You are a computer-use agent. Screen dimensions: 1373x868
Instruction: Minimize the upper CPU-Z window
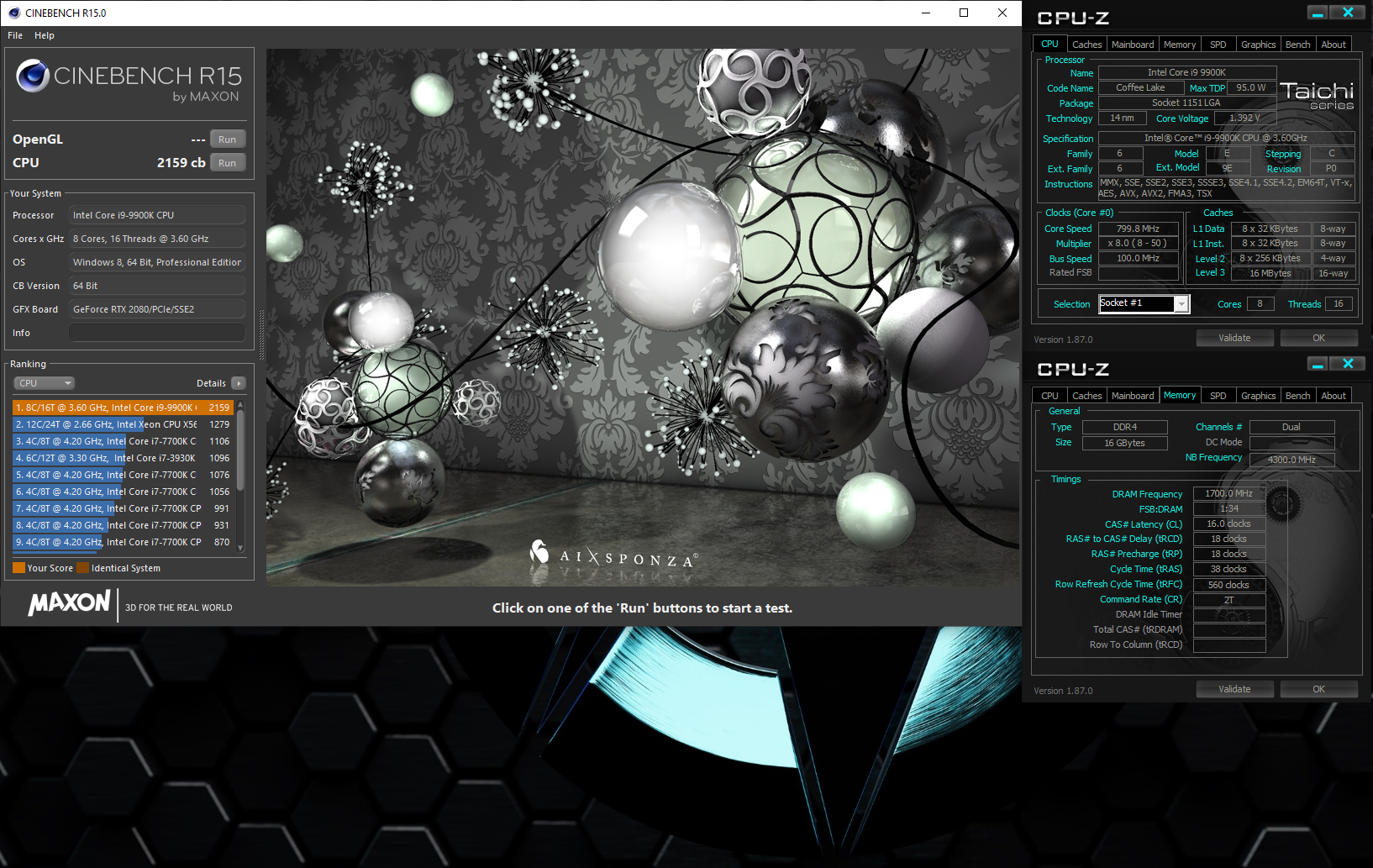point(1318,13)
